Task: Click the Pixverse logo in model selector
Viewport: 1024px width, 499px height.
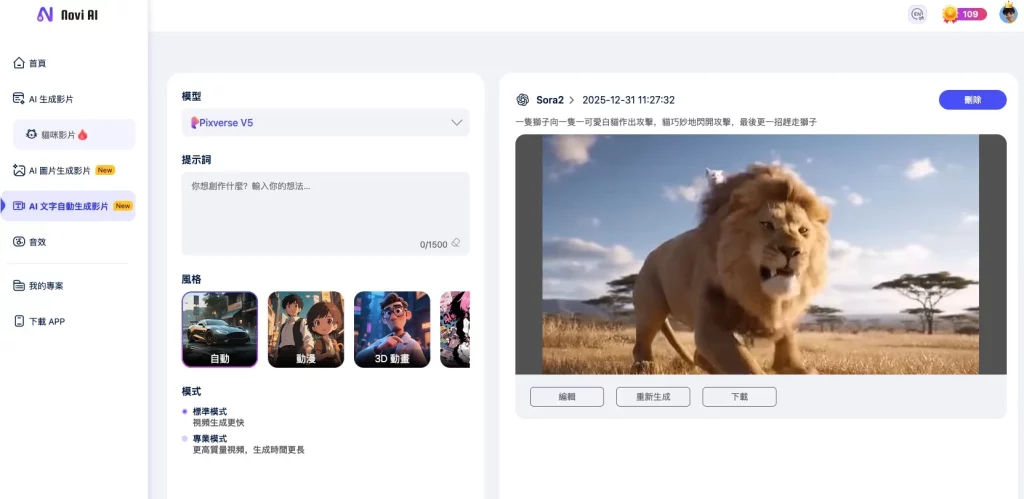Action: [194, 122]
